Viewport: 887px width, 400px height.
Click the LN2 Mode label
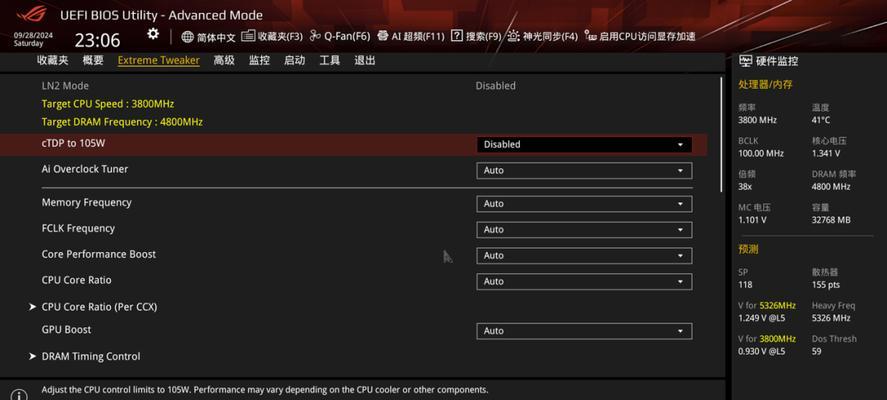point(65,85)
